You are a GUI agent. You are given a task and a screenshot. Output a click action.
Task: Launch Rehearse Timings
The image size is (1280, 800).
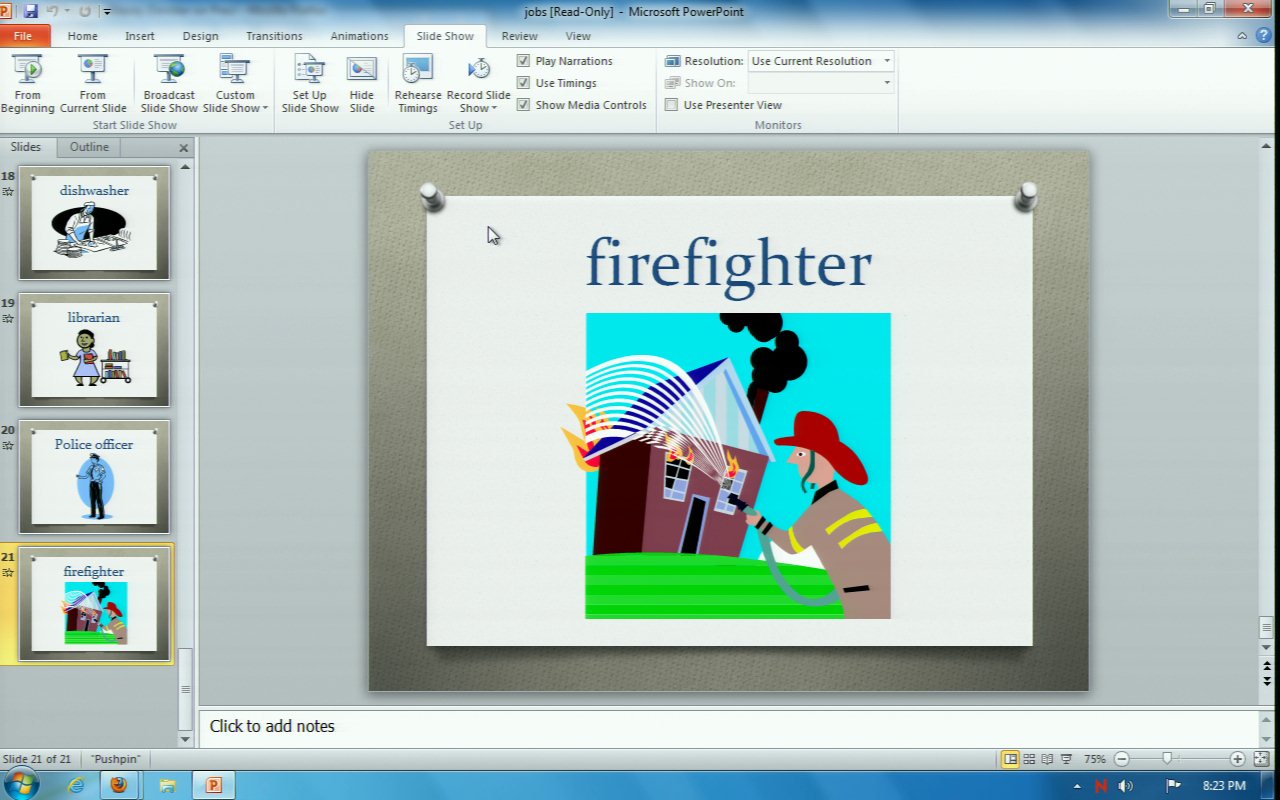pyautogui.click(x=417, y=83)
